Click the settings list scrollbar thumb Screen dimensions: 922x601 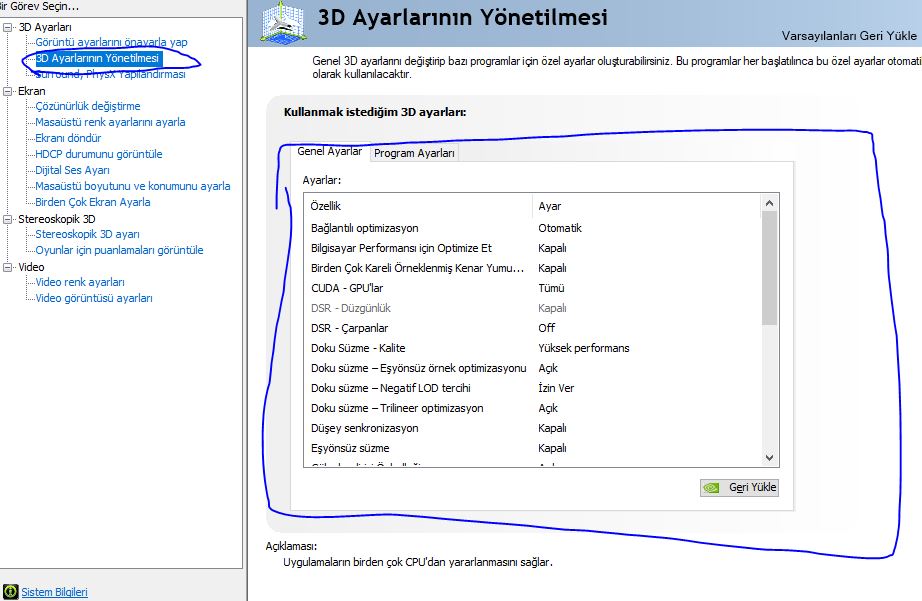pyautogui.click(x=769, y=268)
